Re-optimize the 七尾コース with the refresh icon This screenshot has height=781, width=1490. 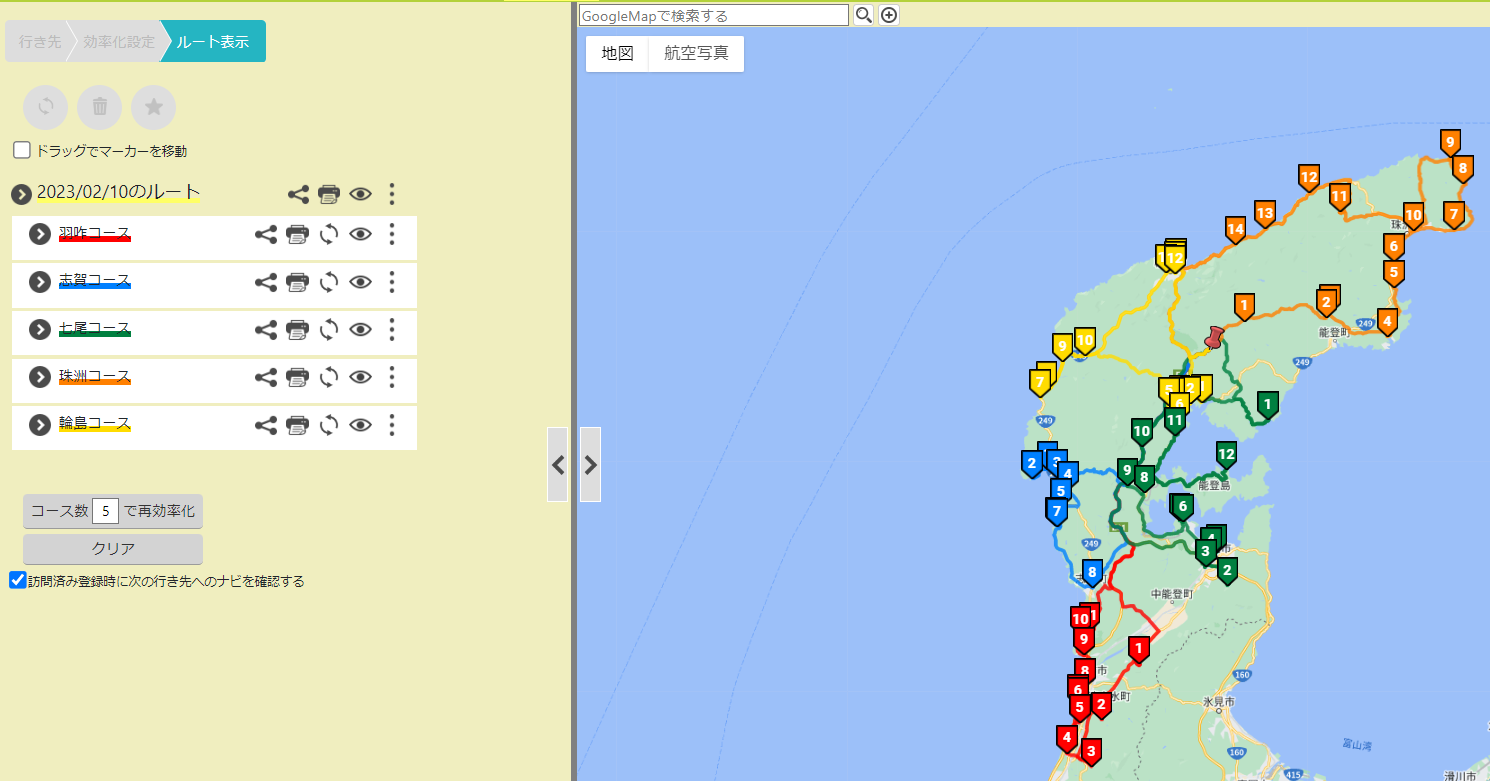coord(329,329)
